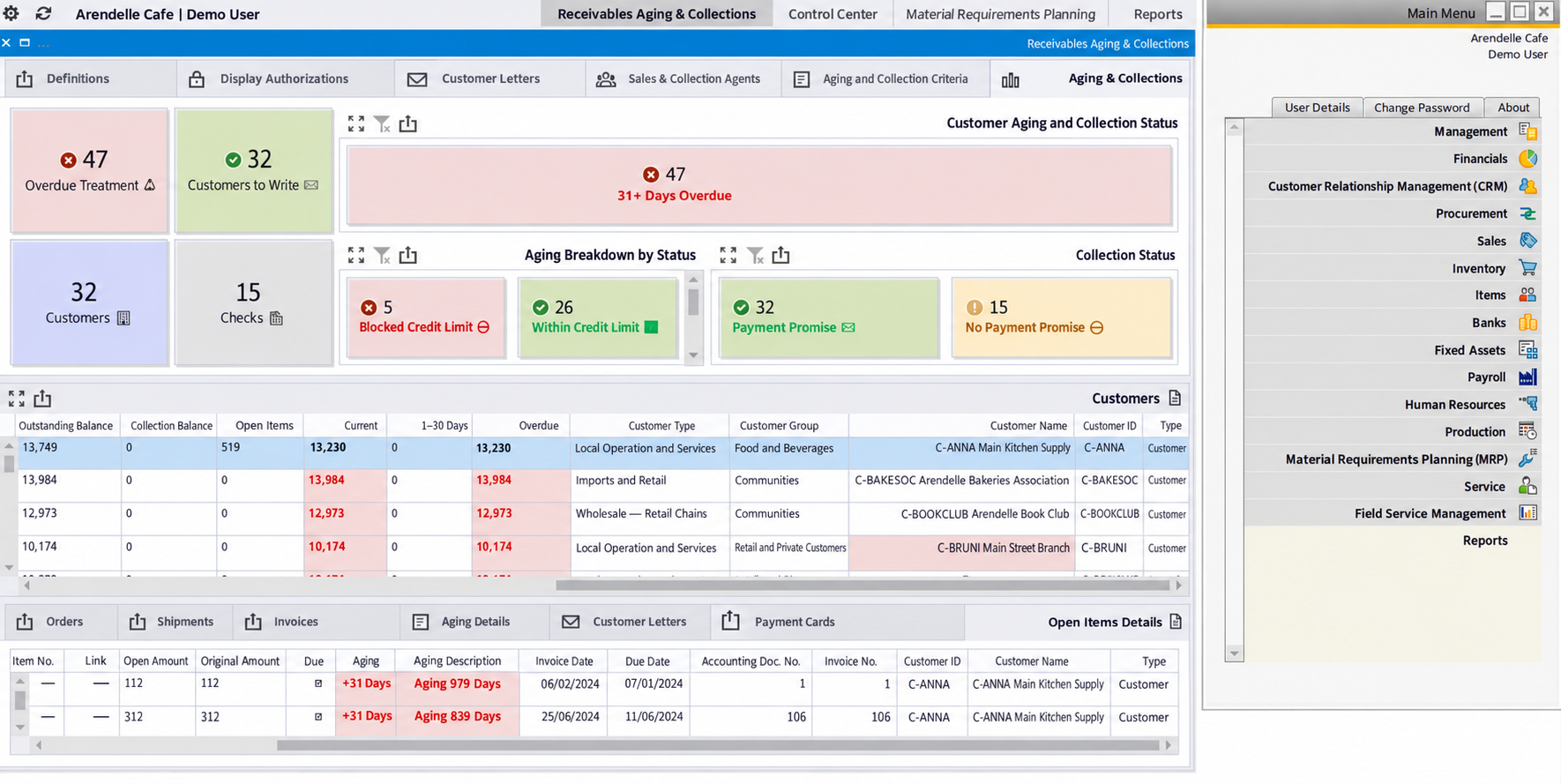Screen dimensions: 1561x784
Task: Open the Definitions tab
Action: [90, 78]
